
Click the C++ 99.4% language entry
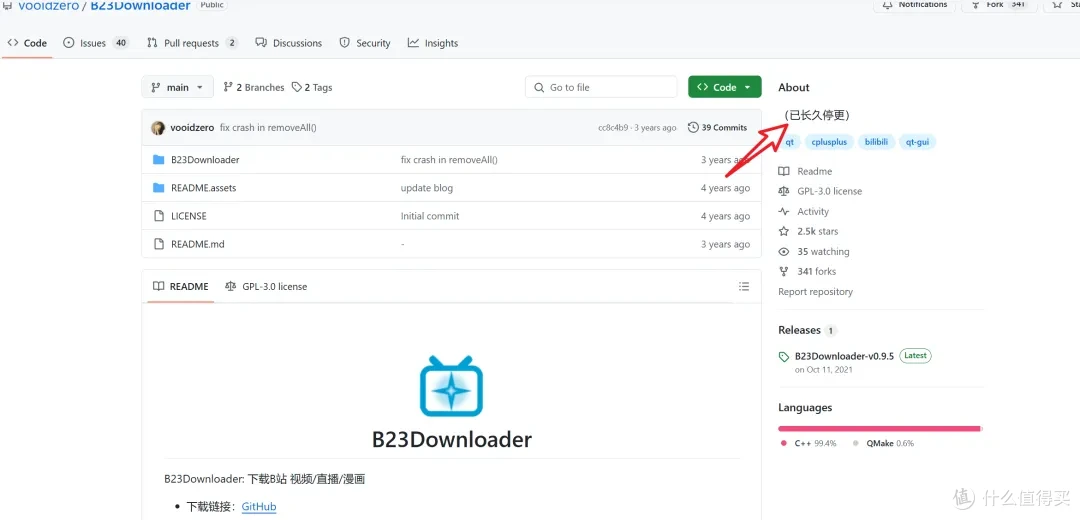809,444
